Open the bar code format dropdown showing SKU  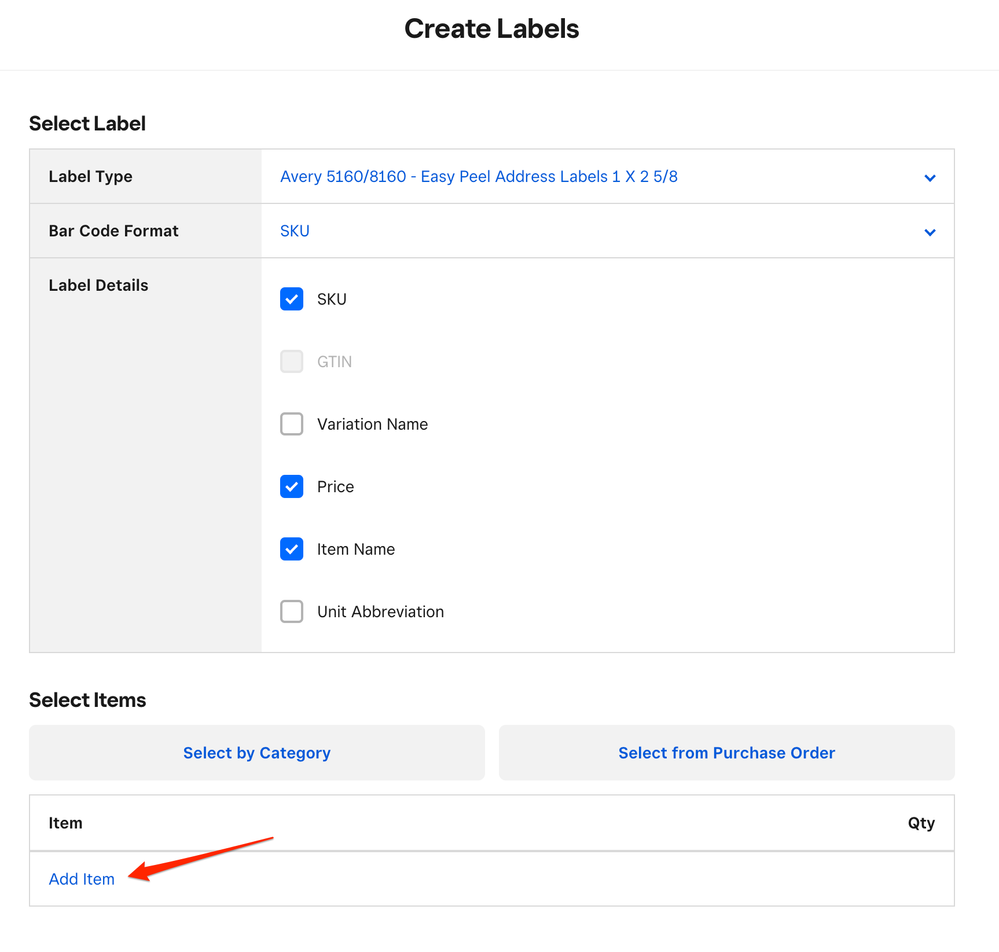click(295, 231)
